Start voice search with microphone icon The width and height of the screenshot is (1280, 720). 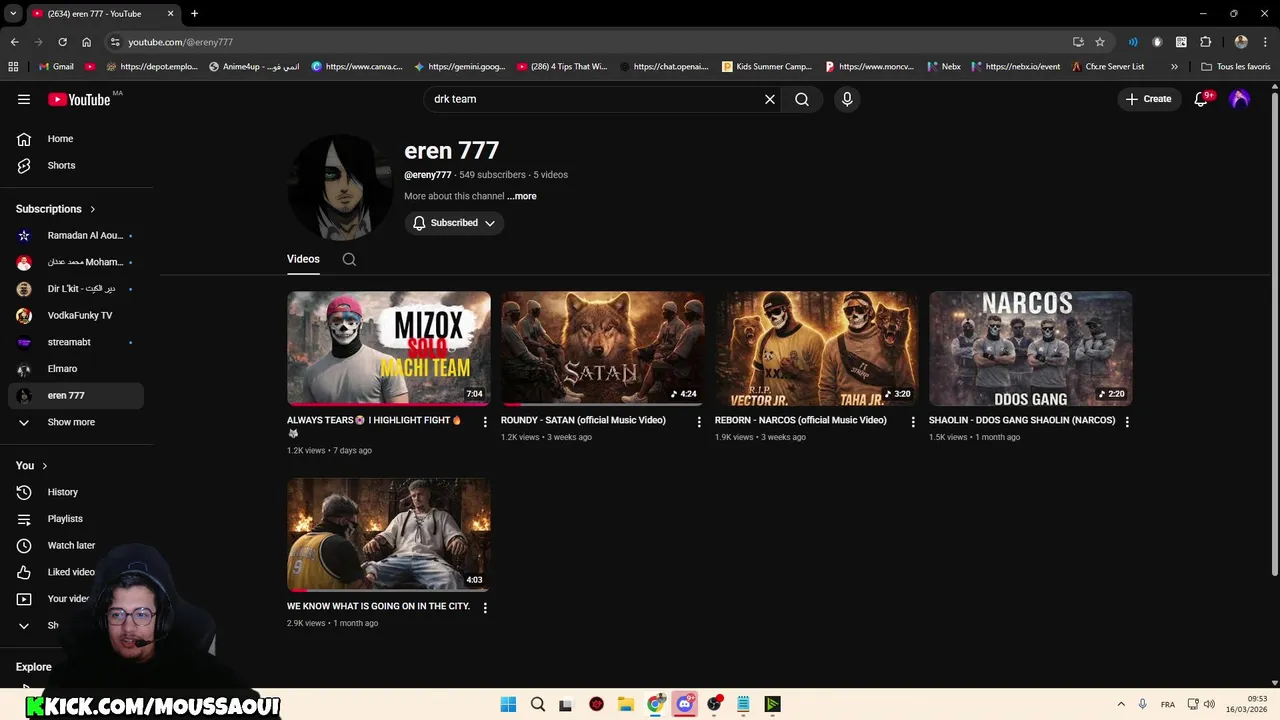(847, 99)
